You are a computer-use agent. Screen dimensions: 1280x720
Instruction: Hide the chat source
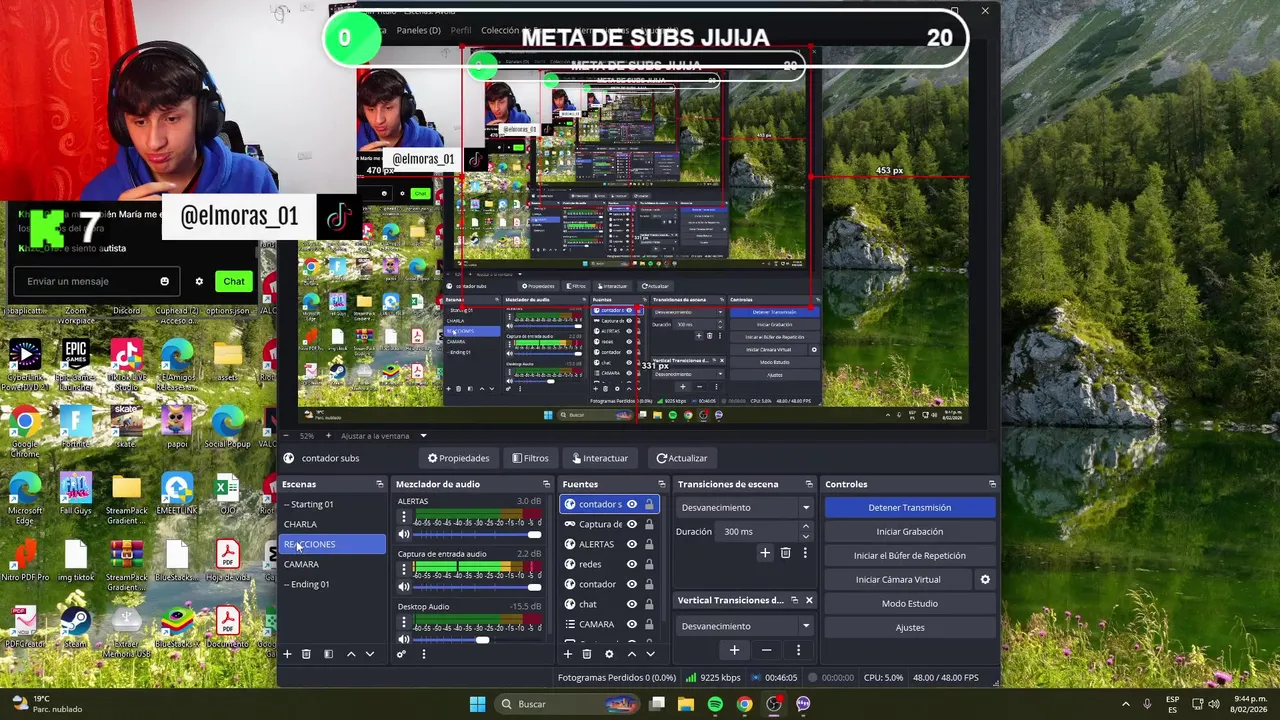point(632,604)
